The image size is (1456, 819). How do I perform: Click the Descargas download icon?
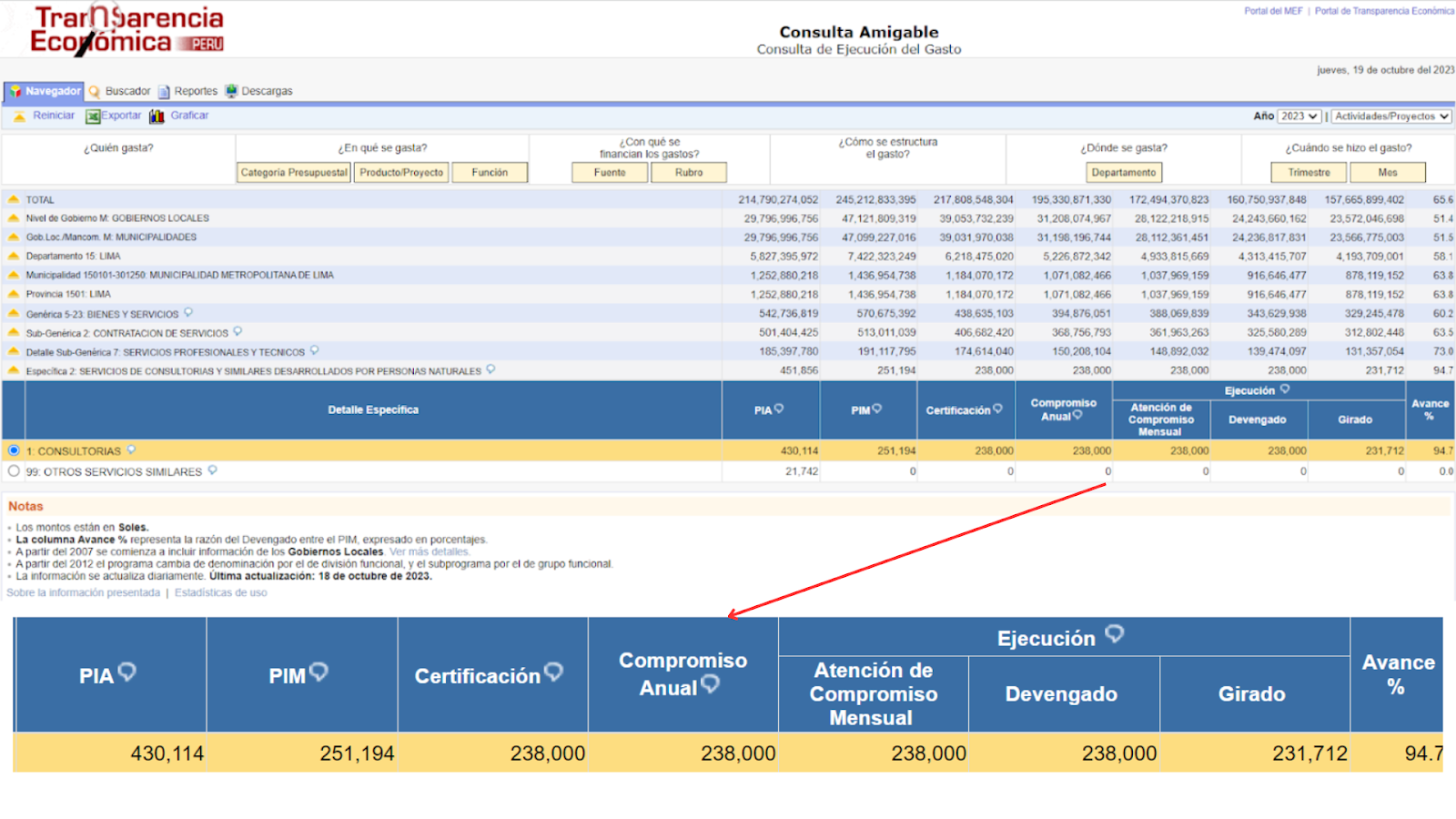tap(231, 91)
